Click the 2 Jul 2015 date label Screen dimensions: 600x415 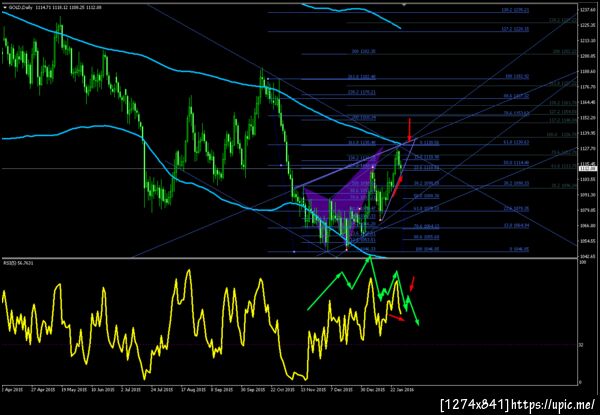coord(131,390)
